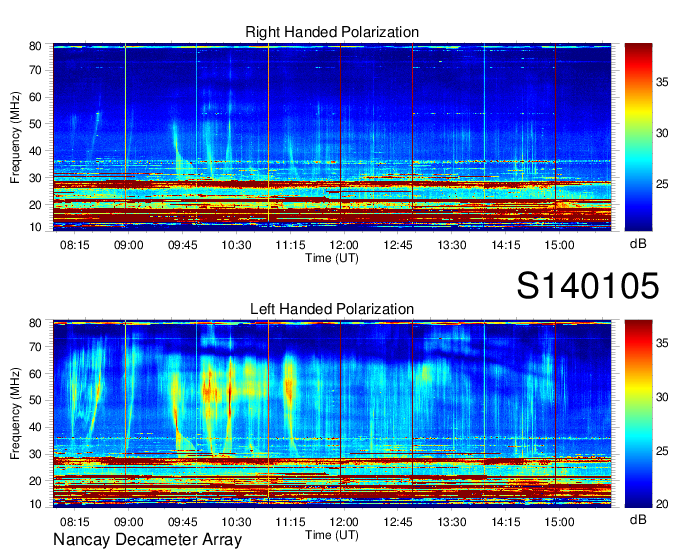
Task: Click the 12:45 time tick of Right Handed plot
Action: point(398,245)
